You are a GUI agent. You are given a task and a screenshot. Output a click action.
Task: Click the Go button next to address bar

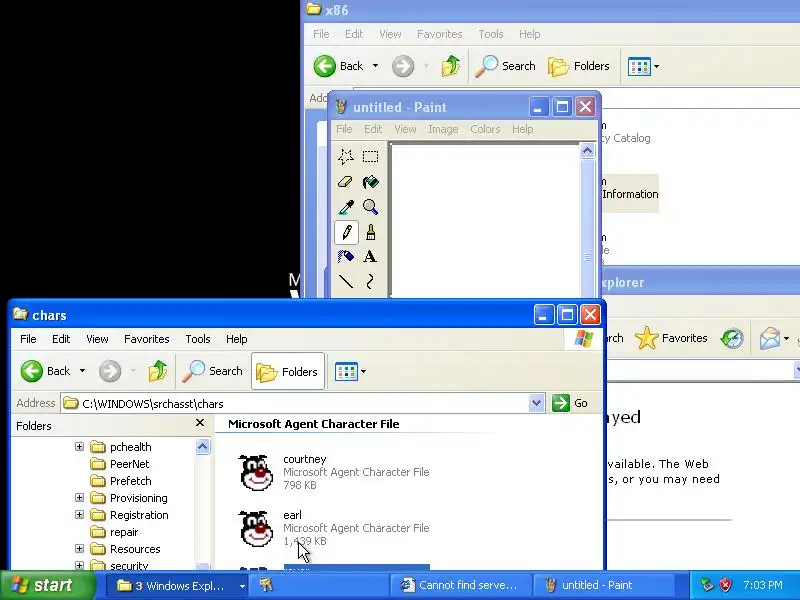tap(570, 403)
